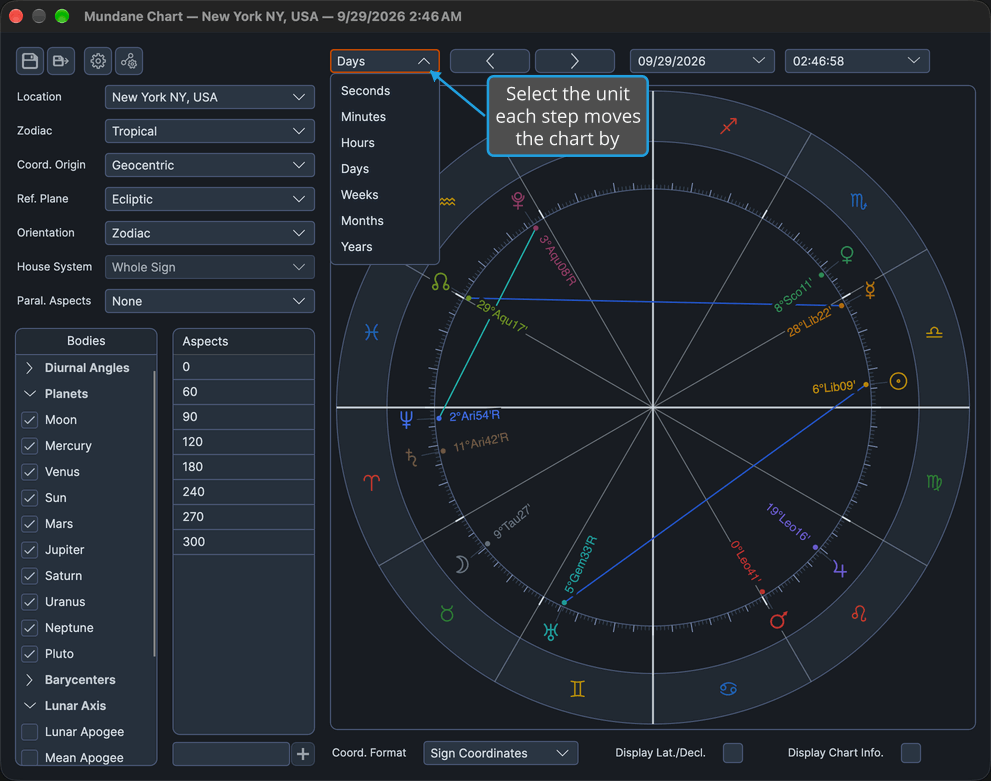Collapse the Lunar Axis group
Viewport: 991px width, 781px height.
point(29,706)
